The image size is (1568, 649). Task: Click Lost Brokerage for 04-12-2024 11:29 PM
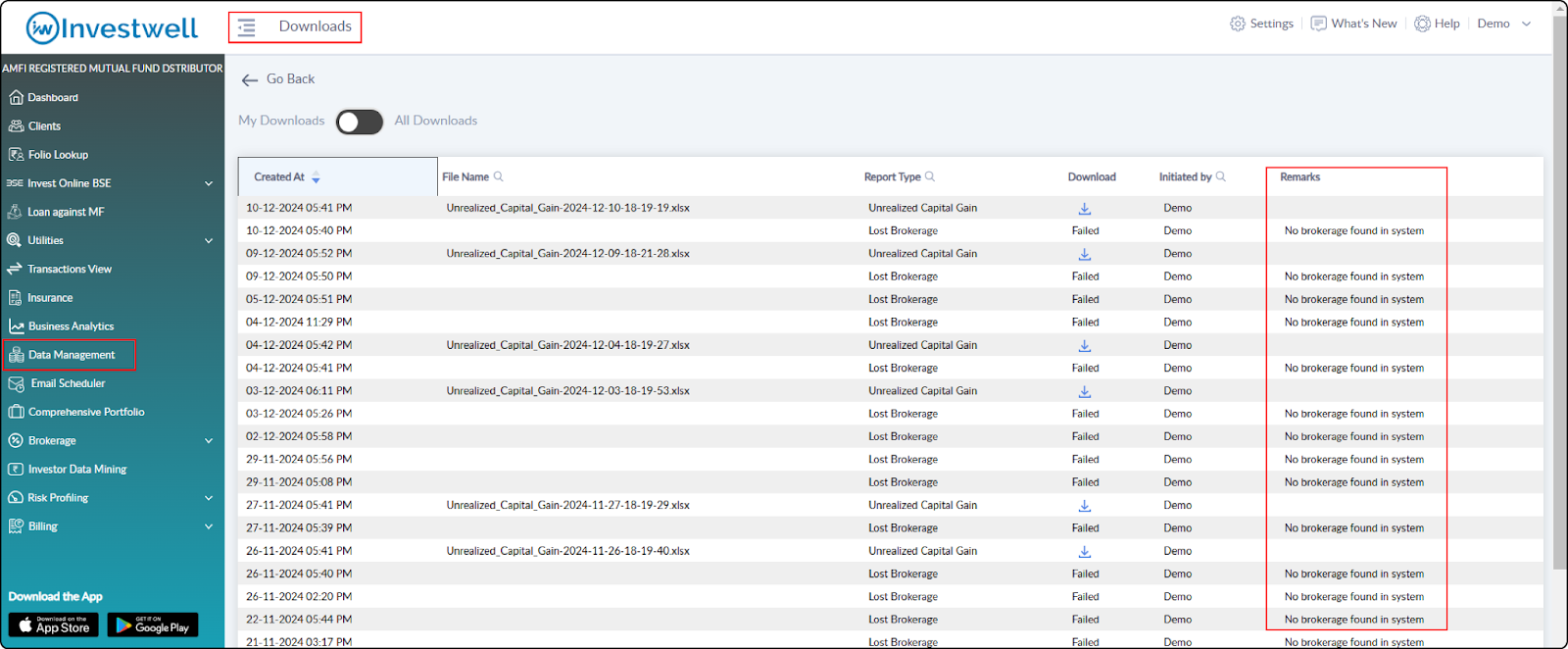point(903,323)
